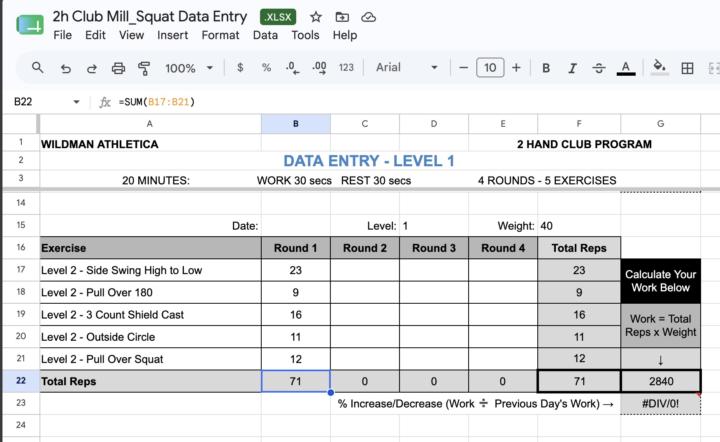This screenshot has width=720, height=442.
Task: Format selection as currency
Action: point(240,68)
